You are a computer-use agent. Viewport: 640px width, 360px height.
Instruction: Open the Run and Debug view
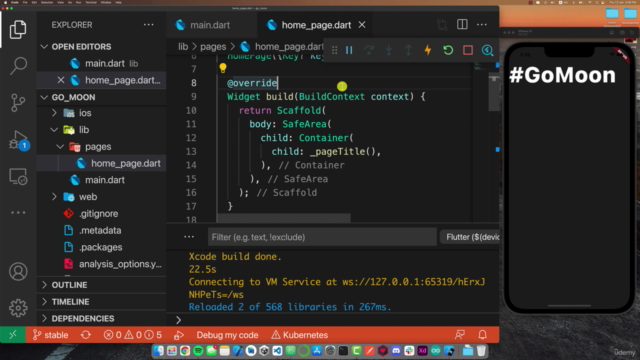click(18, 140)
